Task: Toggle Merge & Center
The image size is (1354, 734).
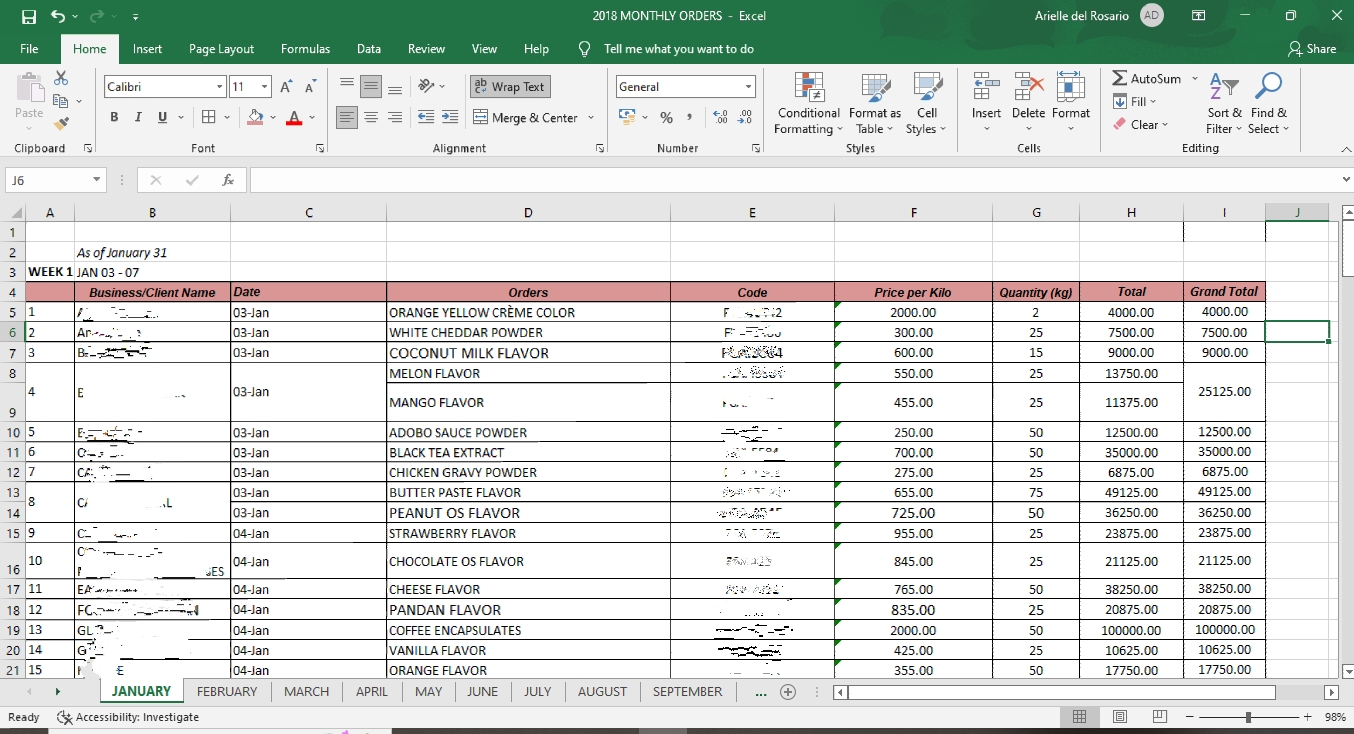Action: (x=526, y=117)
